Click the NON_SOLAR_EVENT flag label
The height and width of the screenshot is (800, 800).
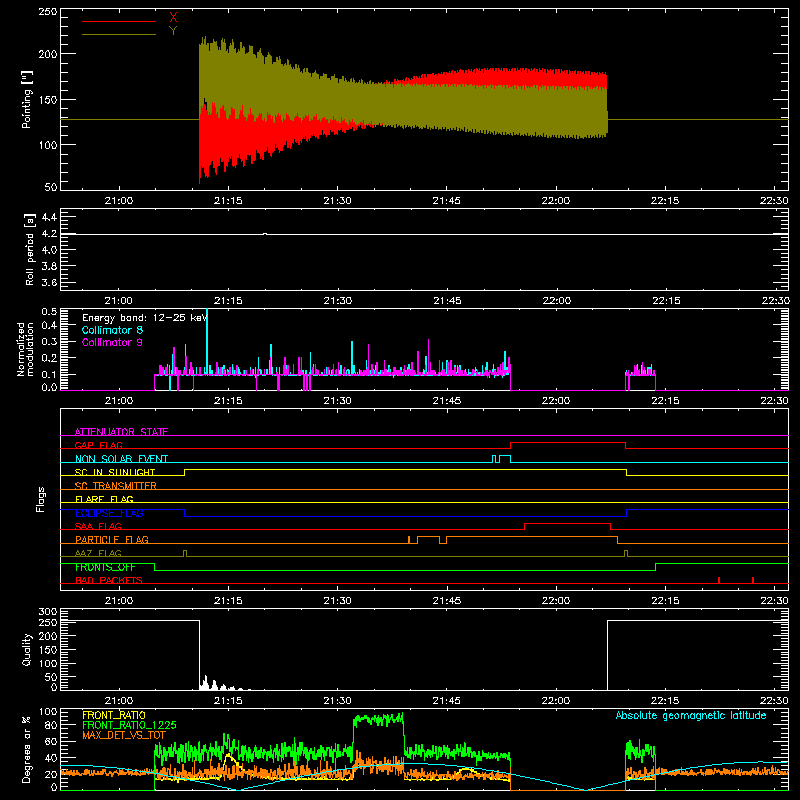[121, 459]
